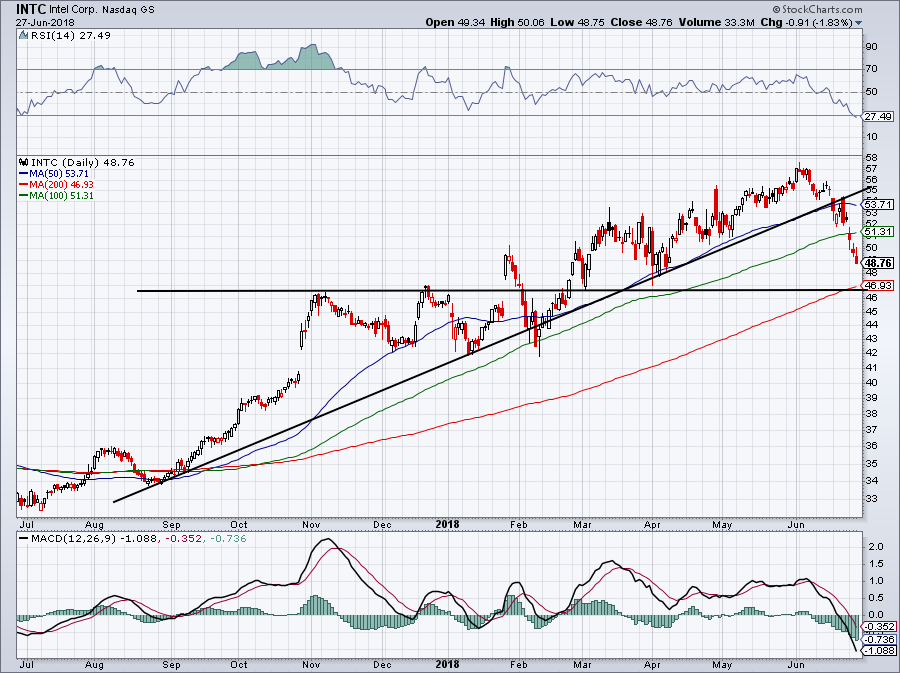Click the boxed -1.088 tag on MACD axis

(x=880, y=651)
